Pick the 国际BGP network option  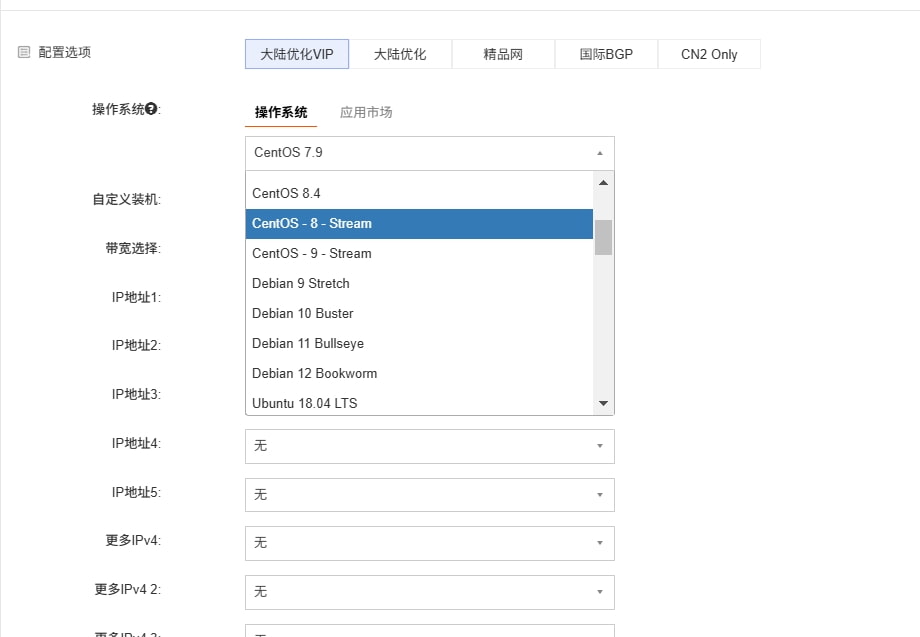(x=606, y=54)
